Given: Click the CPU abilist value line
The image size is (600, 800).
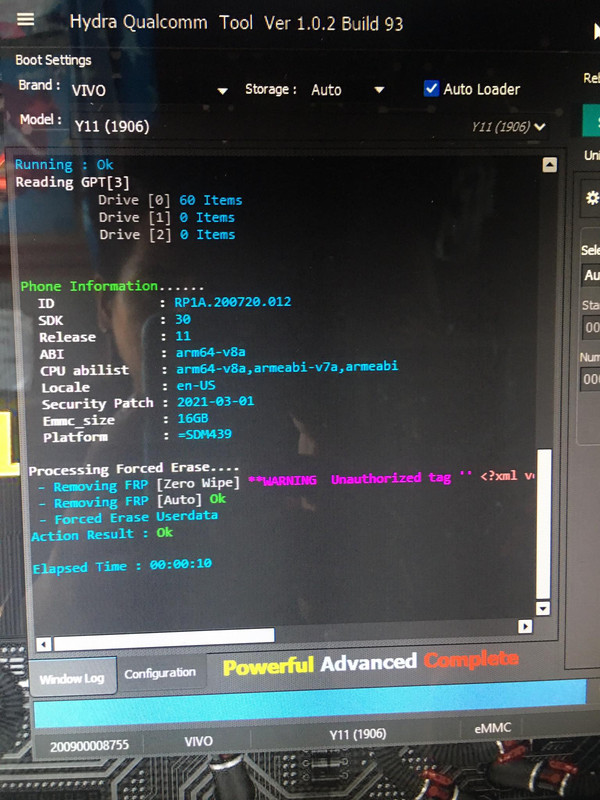Looking at the screenshot, I should pyautogui.click(x=287, y=367).
